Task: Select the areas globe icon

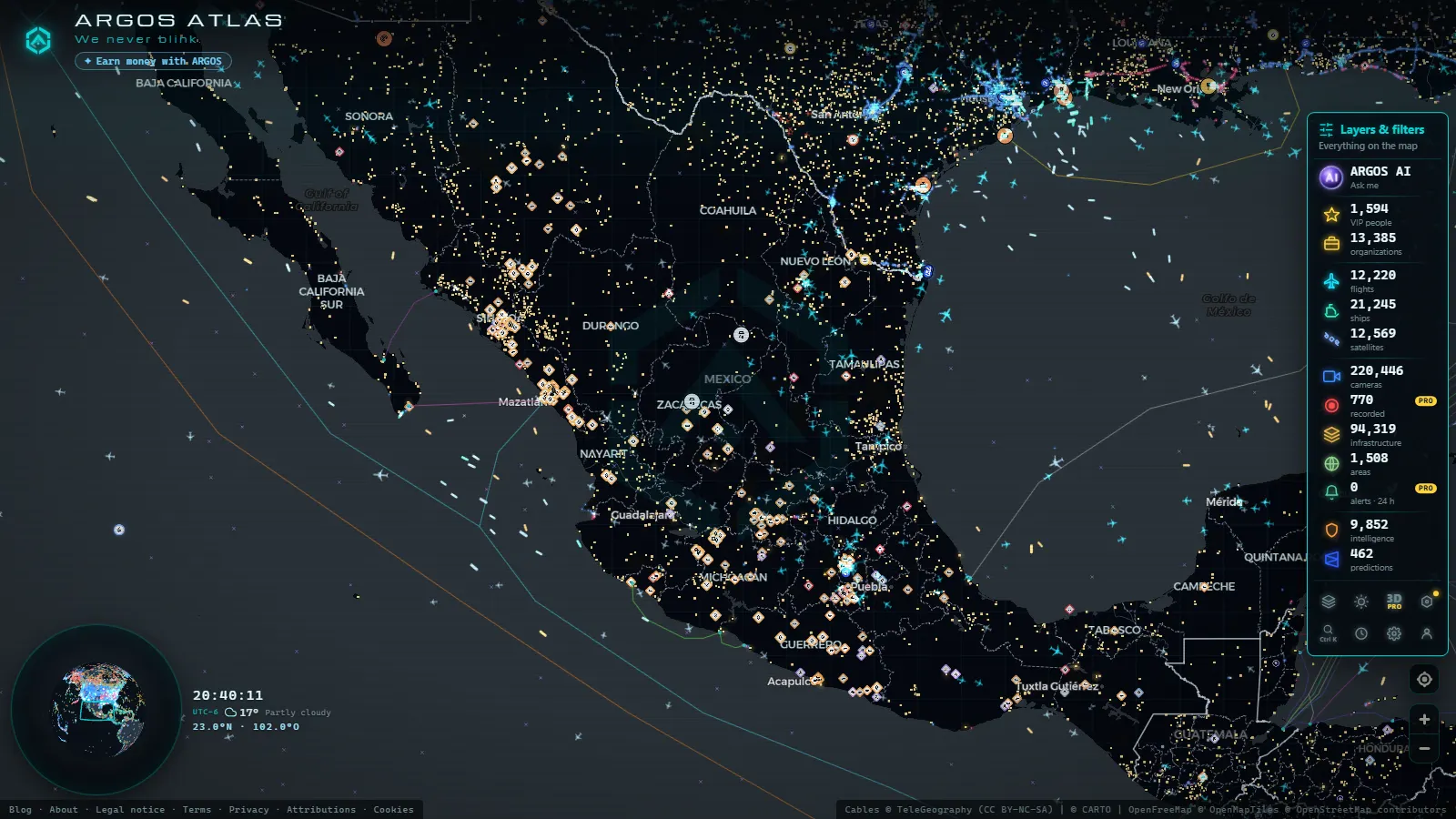Action: click(1331, 464)
